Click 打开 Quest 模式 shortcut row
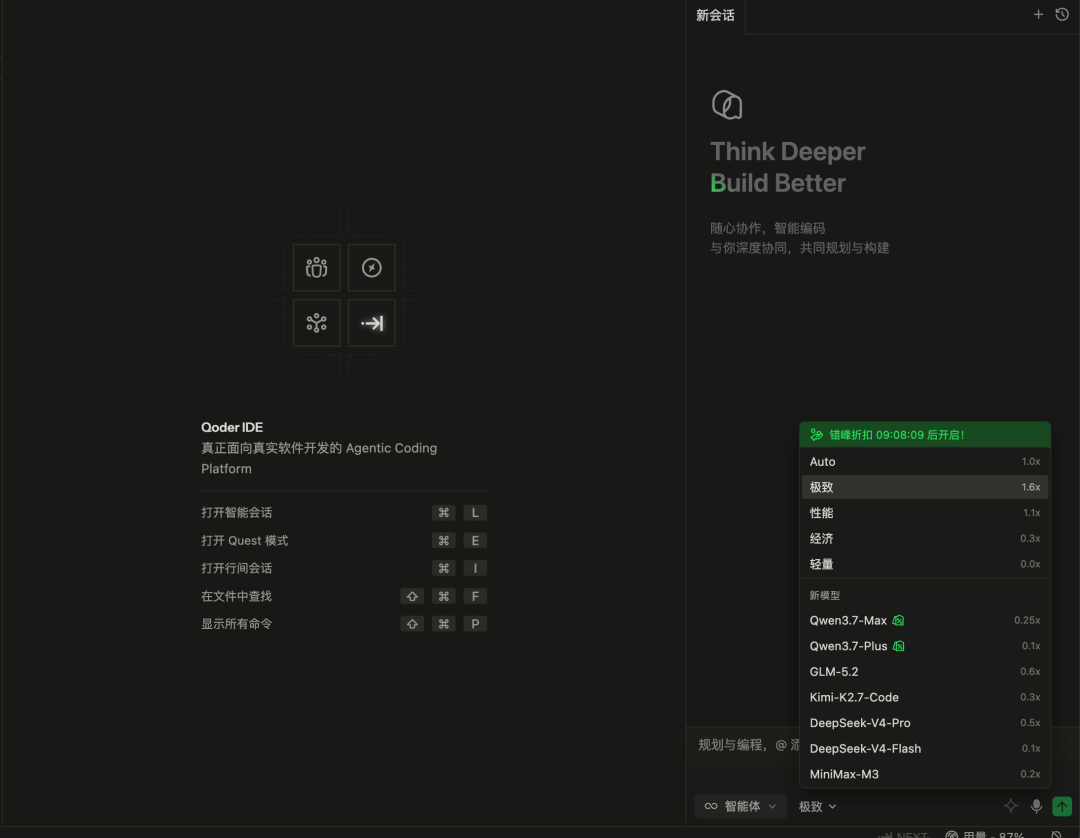This screenshot has height=838, width=1080. click(344, 541)
